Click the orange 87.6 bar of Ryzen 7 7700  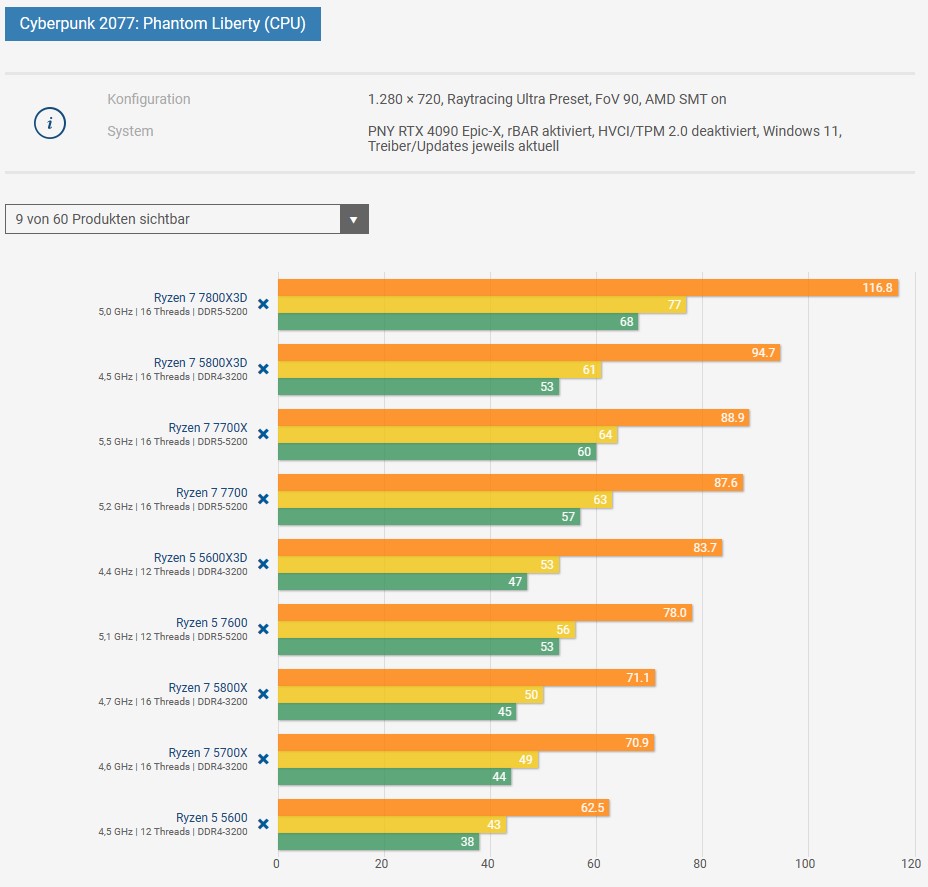510,483
